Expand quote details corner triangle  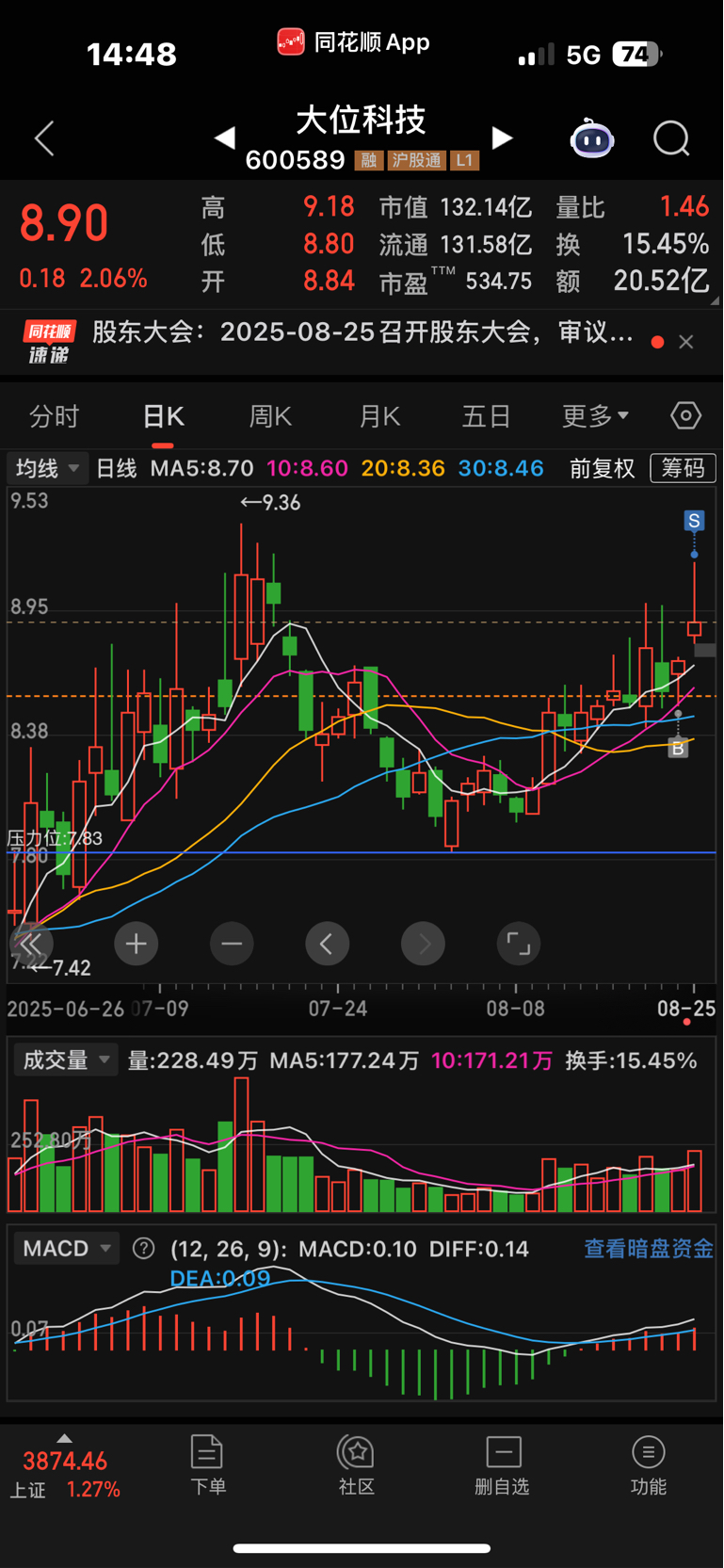tap(715, 301)
